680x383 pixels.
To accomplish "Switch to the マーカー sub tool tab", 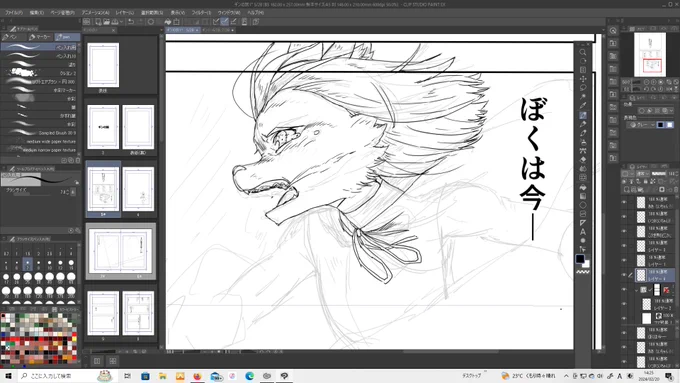I will click(40, 37).
